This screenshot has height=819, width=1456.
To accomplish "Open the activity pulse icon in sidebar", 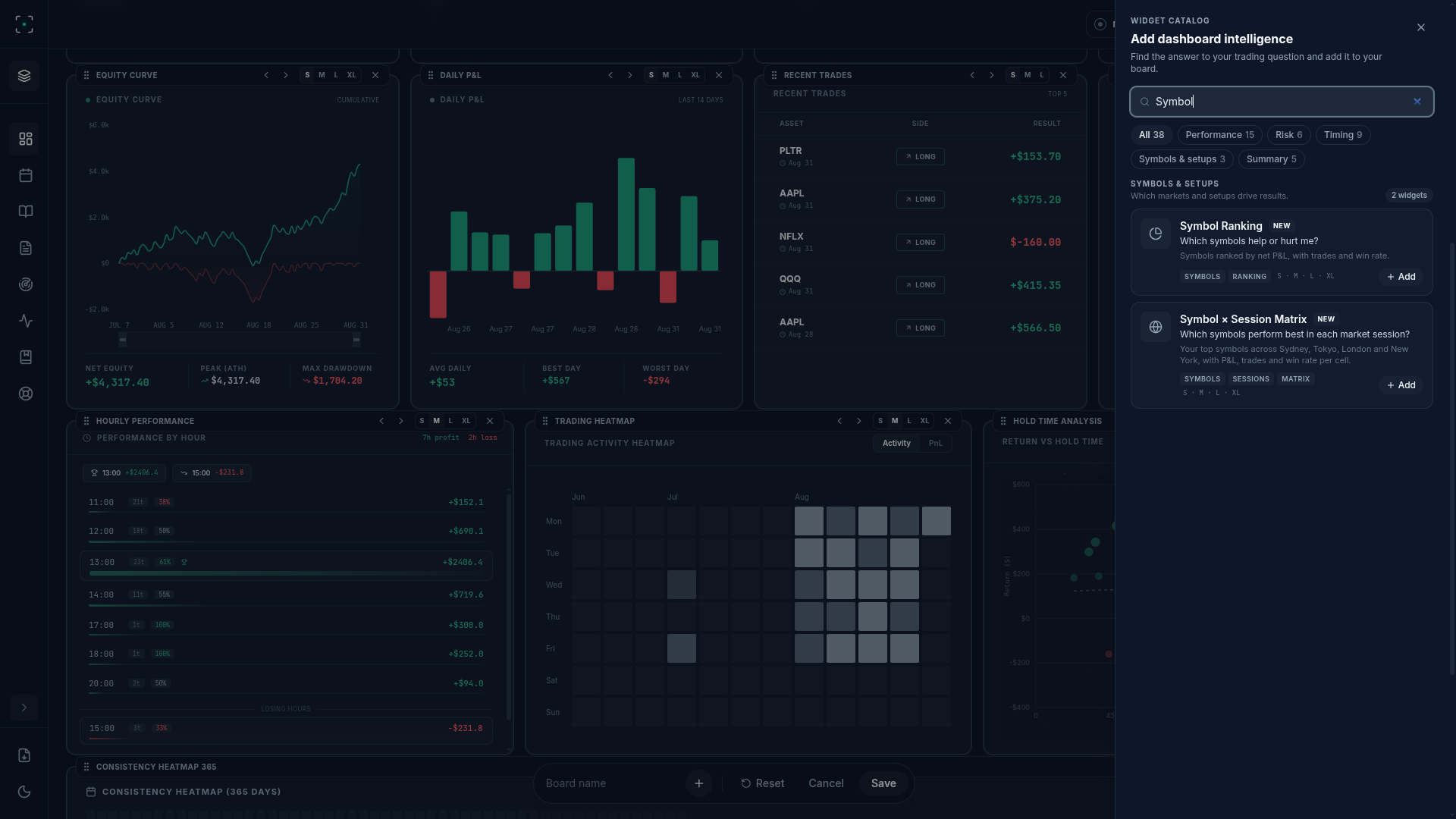I will (x=25, y=321).
